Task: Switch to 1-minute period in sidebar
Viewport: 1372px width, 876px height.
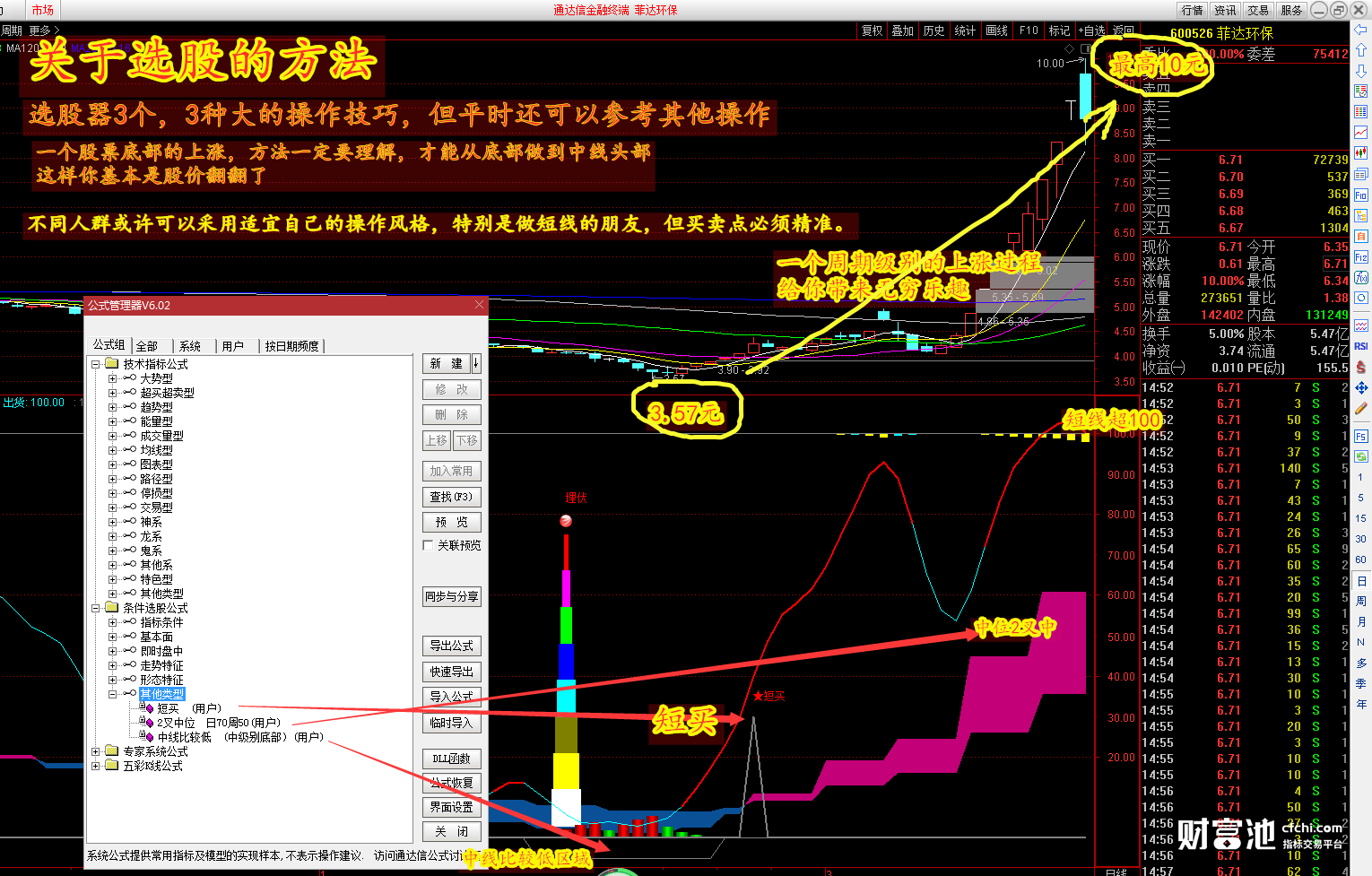Action: [1361, 477]
